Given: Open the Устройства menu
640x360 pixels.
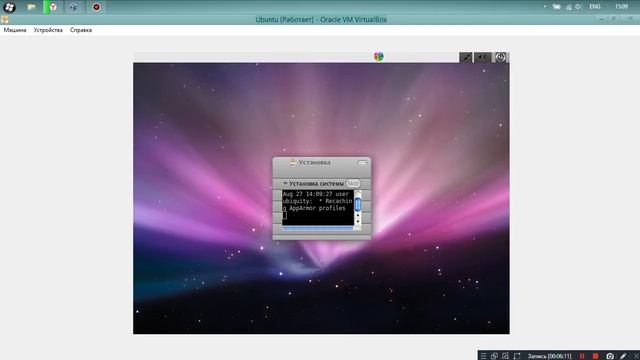Looking at the screenshot, I should pos(48,30).
